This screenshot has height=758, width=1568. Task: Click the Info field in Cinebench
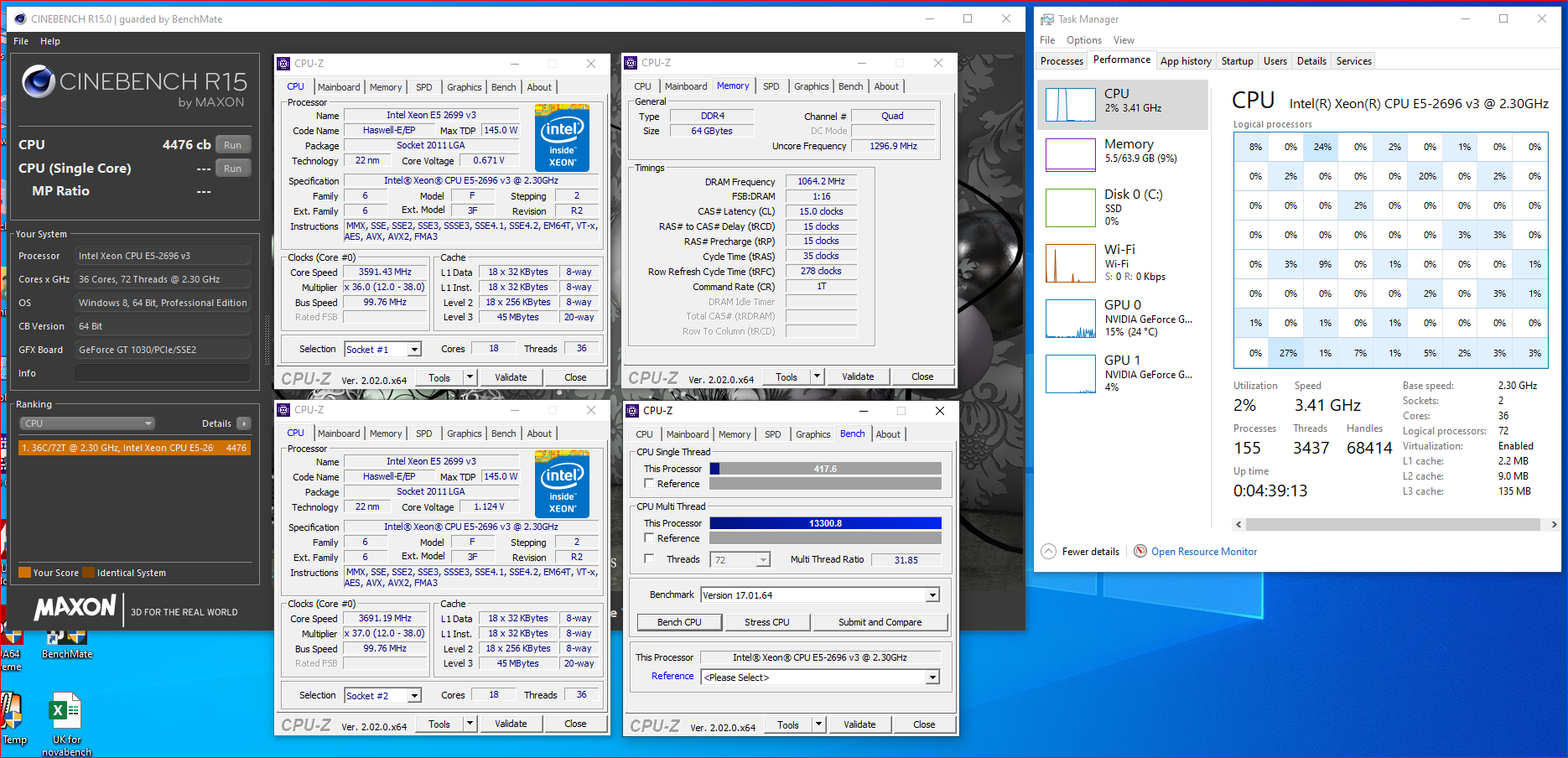(162, 373)
